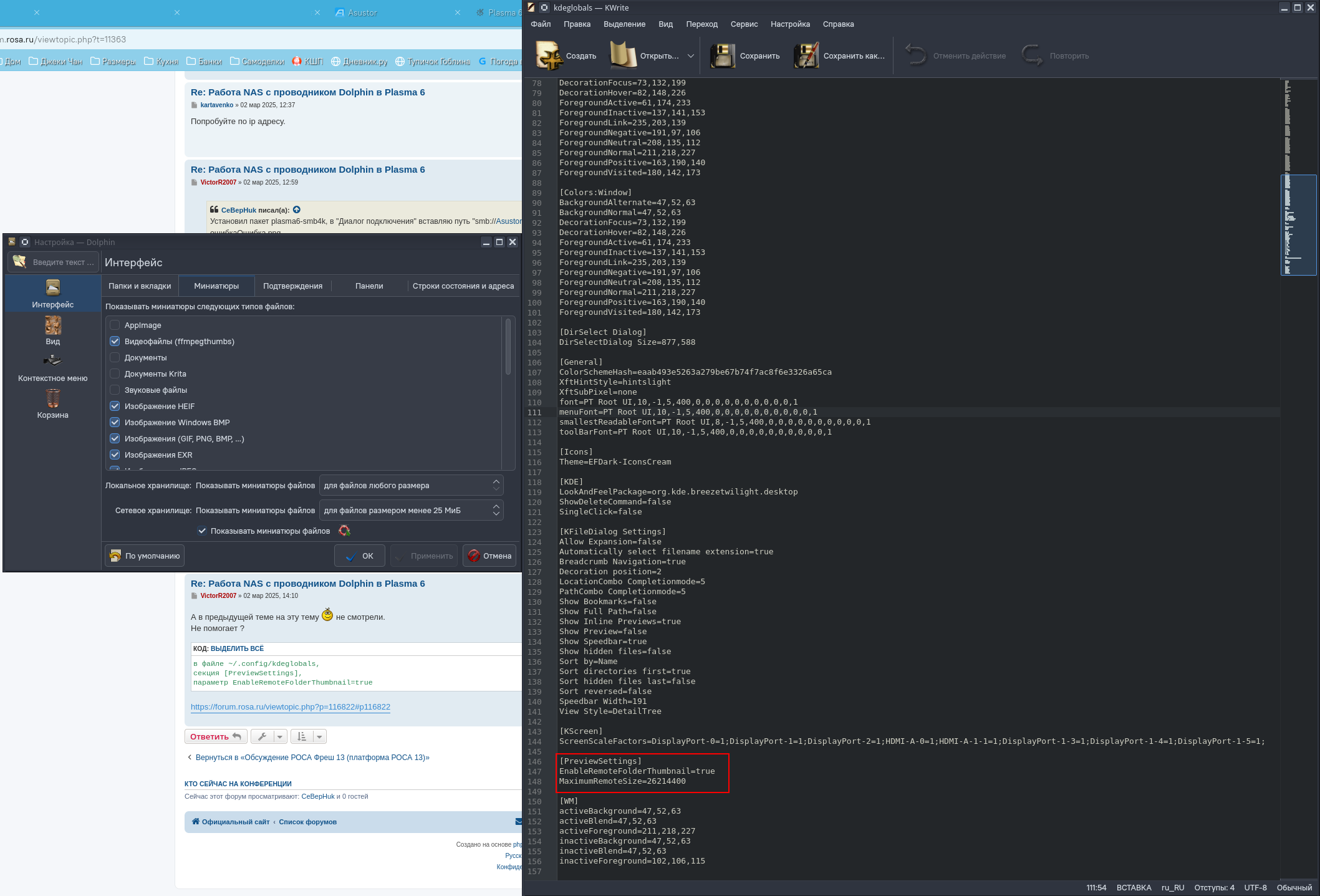Click the Ответить reply button in forum
The height and width of the screenshot is (896, 1320).
pos(215,736)
